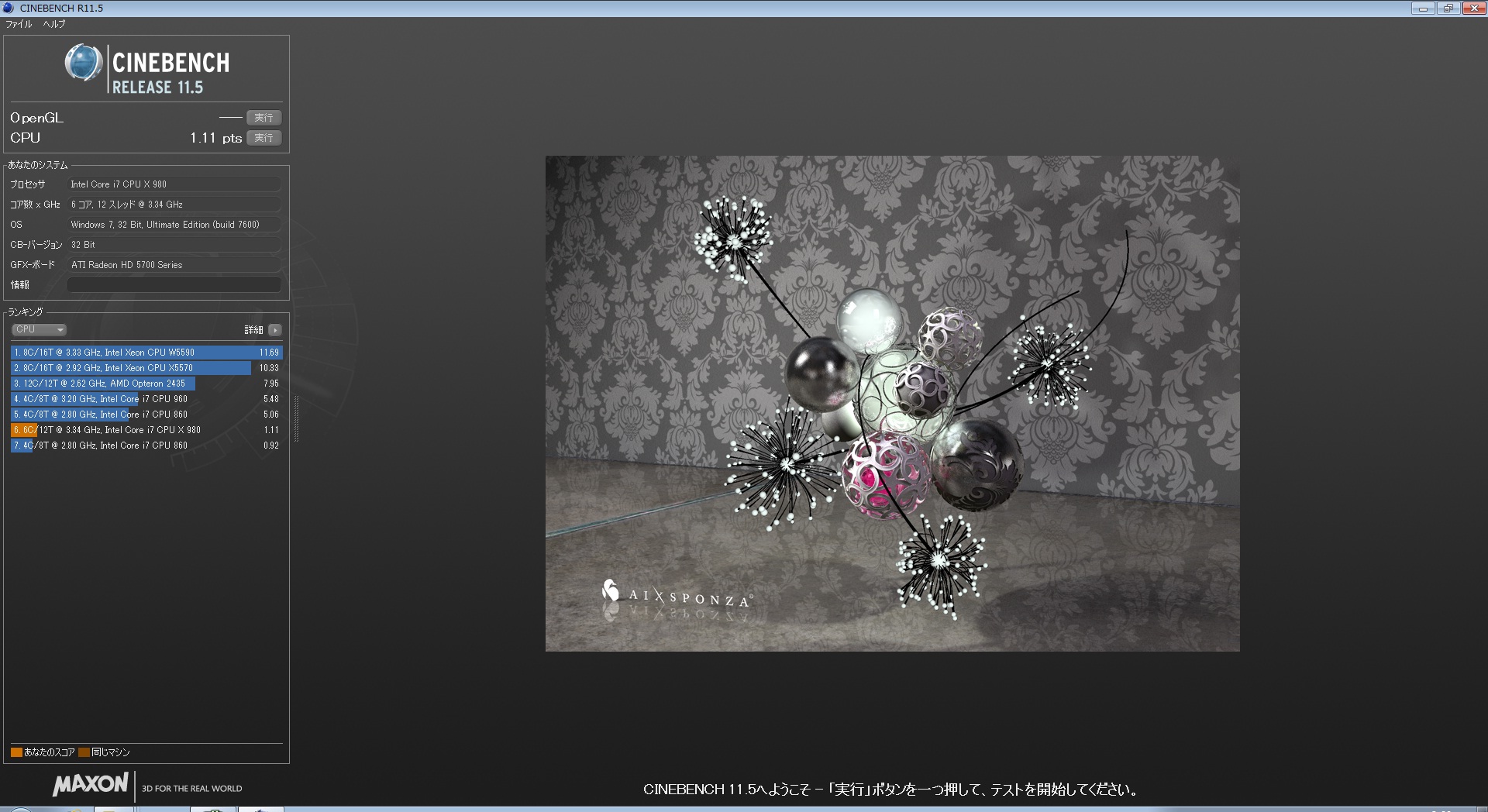The height and width of the screenshot is (812, 1488).
Task: Click the brown 同じマシン legend swatch
Action: tap(84, 752)
